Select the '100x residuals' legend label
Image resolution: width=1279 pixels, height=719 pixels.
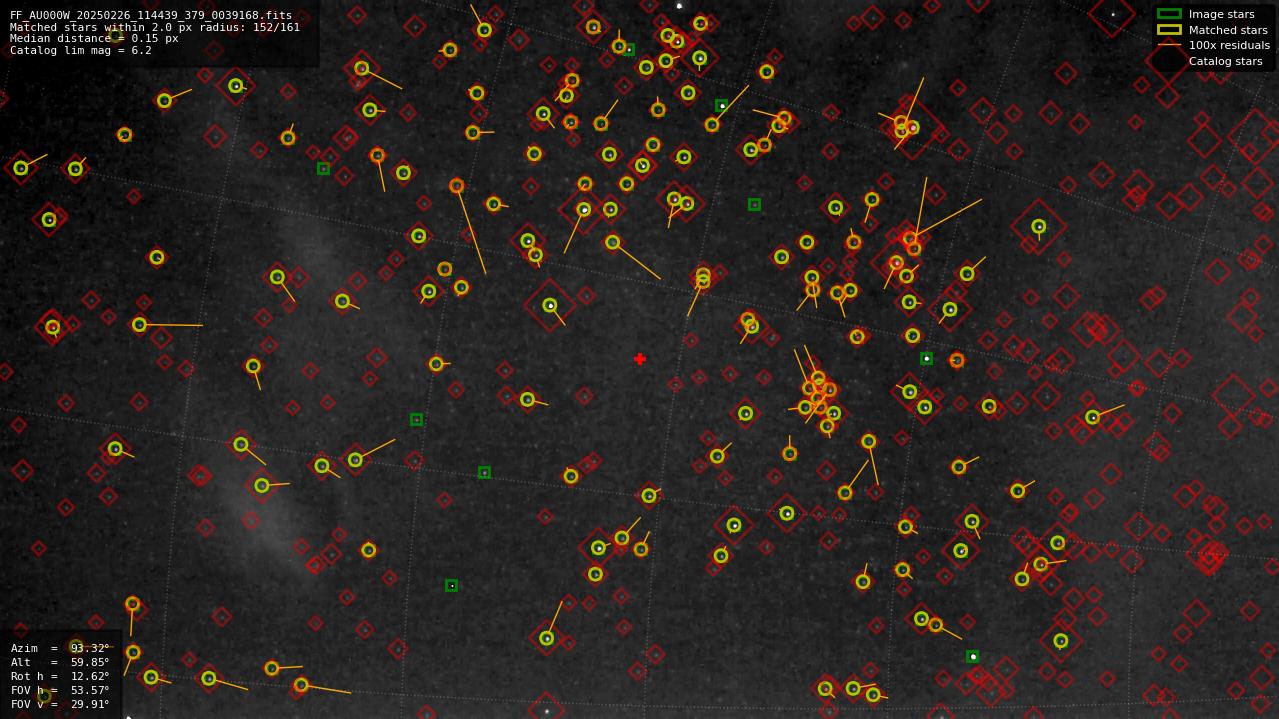click(x=1229, y=46)
